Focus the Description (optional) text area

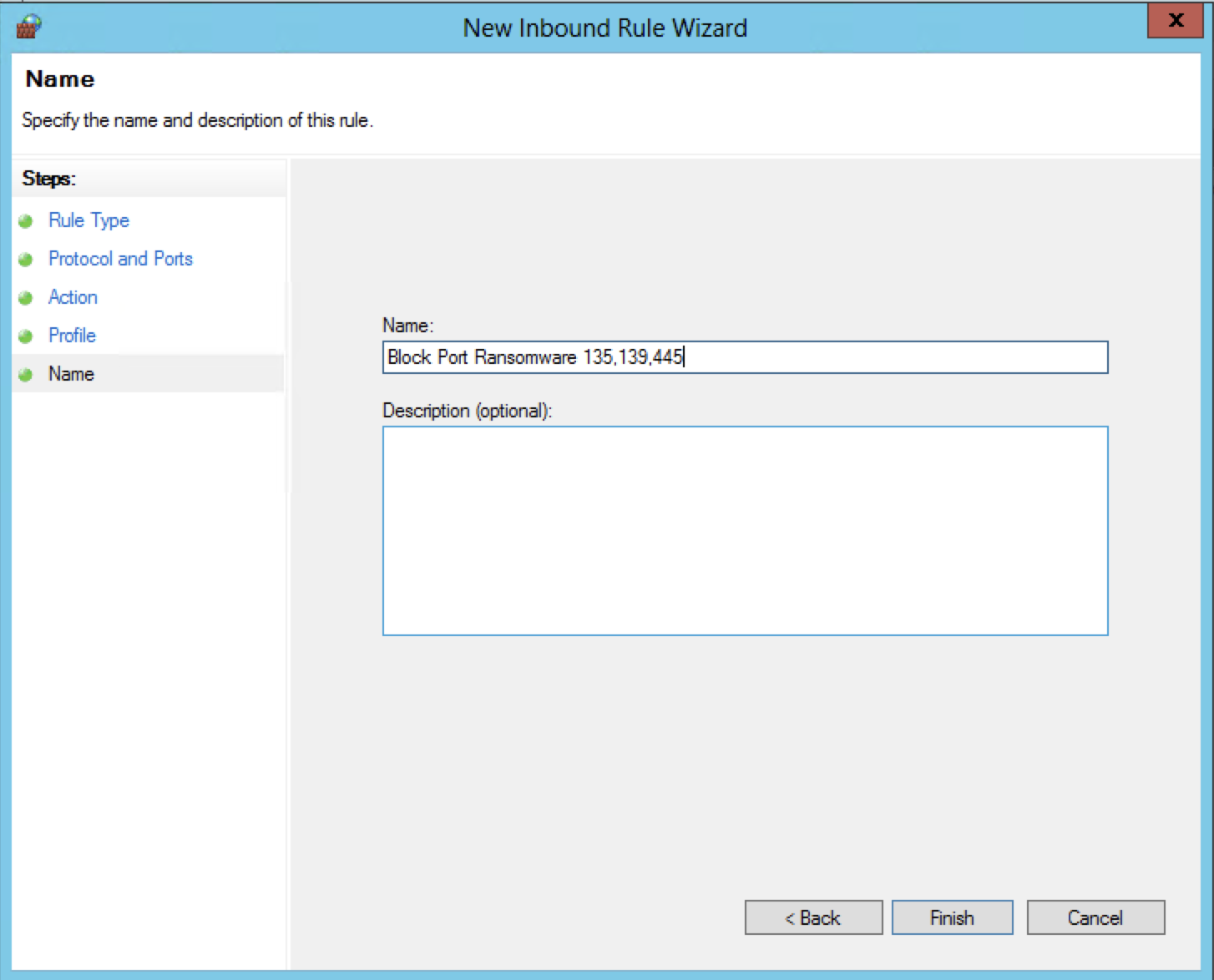click(745, 531)
